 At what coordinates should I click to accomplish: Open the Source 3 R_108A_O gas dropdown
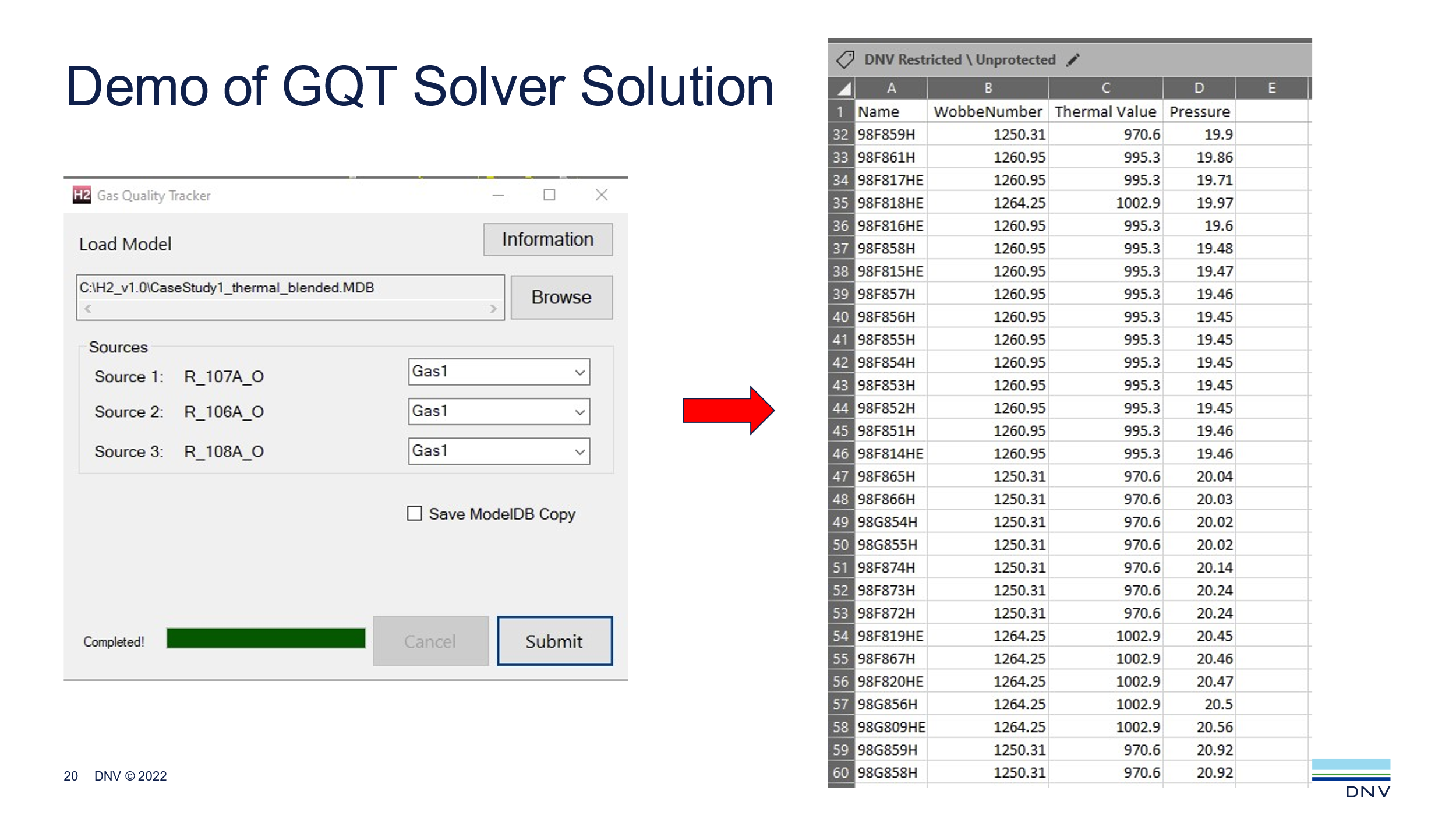[499, 451]
